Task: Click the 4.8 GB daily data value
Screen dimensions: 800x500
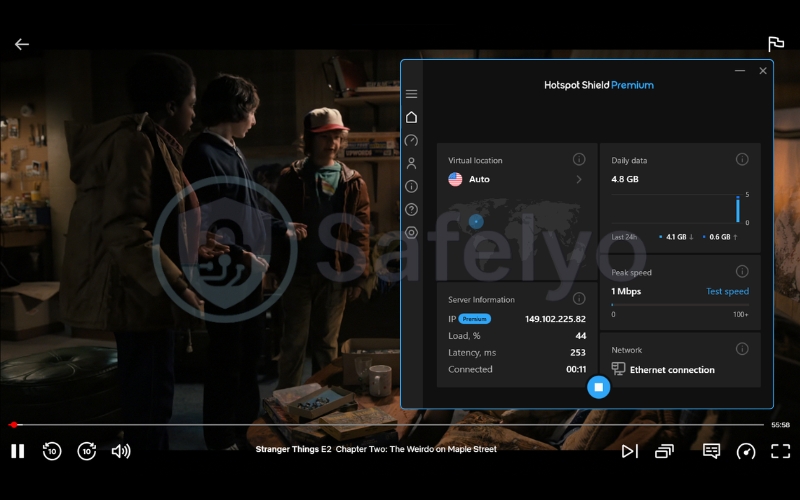Action: [624, 179]
